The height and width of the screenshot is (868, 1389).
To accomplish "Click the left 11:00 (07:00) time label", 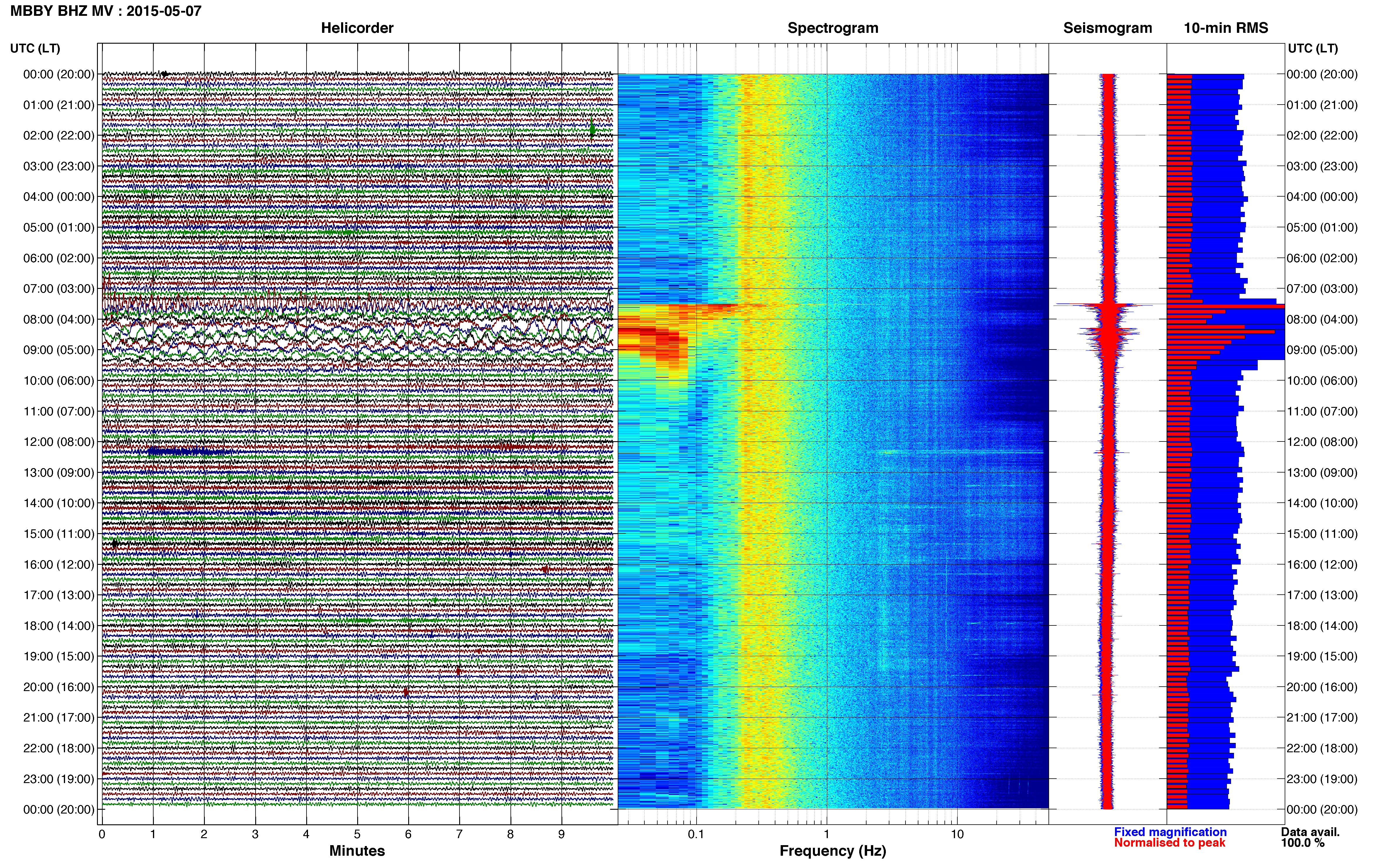I will pyautogui.click(x=59, y=412).
